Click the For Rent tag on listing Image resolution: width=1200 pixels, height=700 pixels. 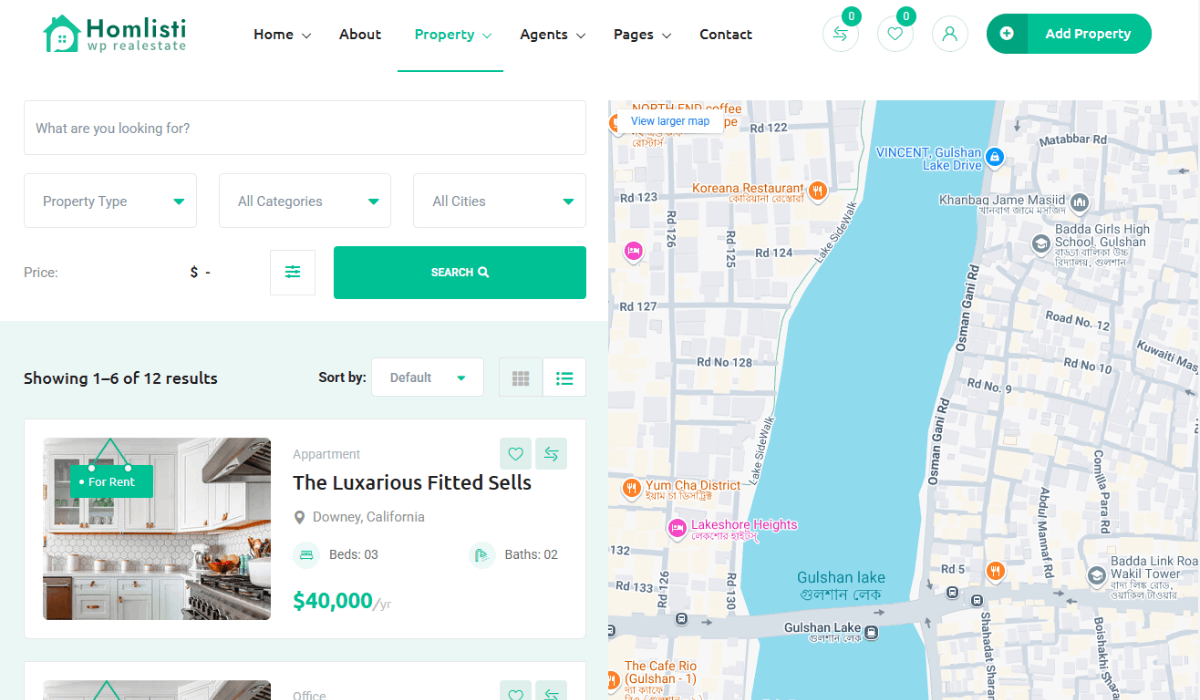(x=111, y=482)
